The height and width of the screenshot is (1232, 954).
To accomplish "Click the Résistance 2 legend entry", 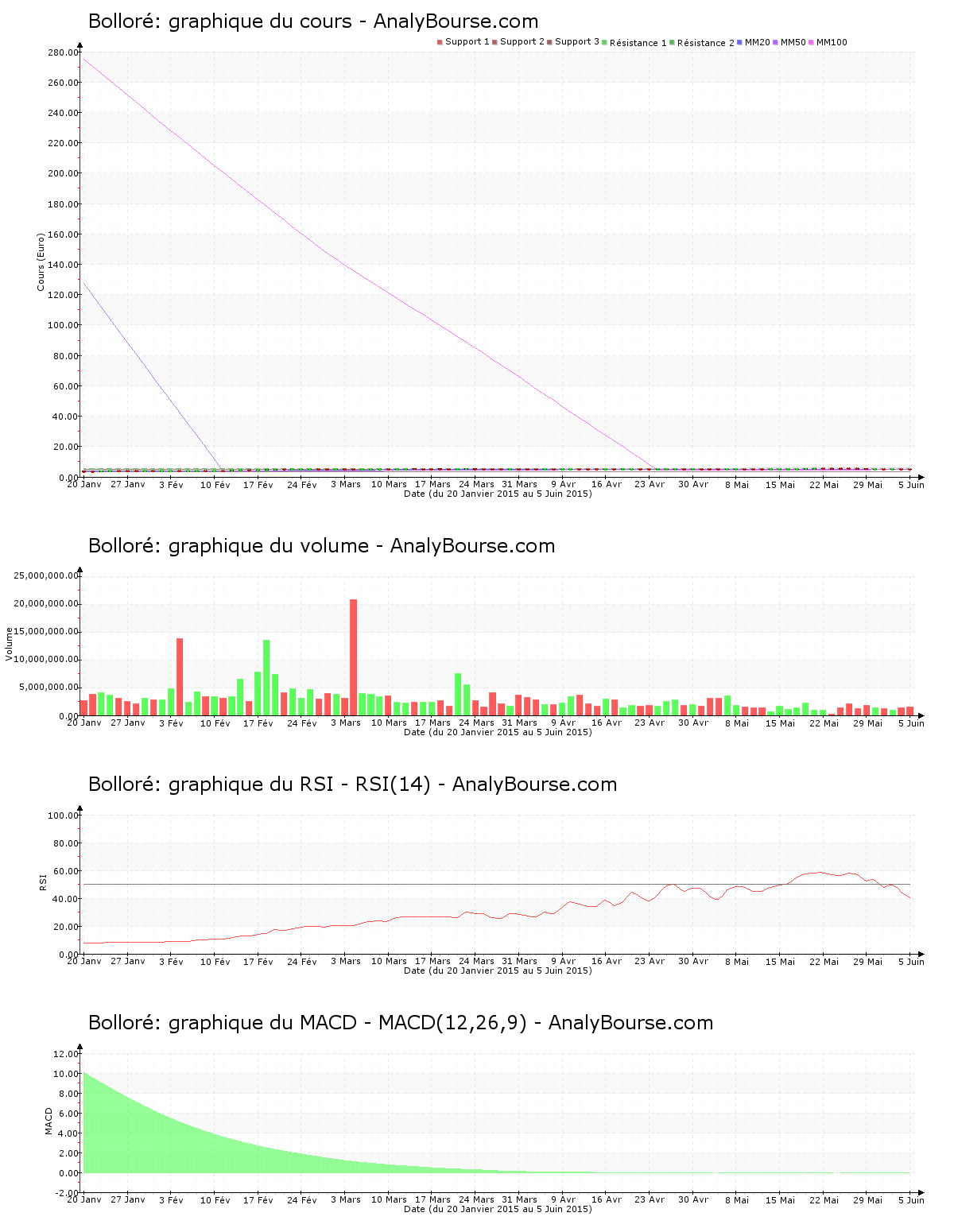I will (x=702, y=43).
